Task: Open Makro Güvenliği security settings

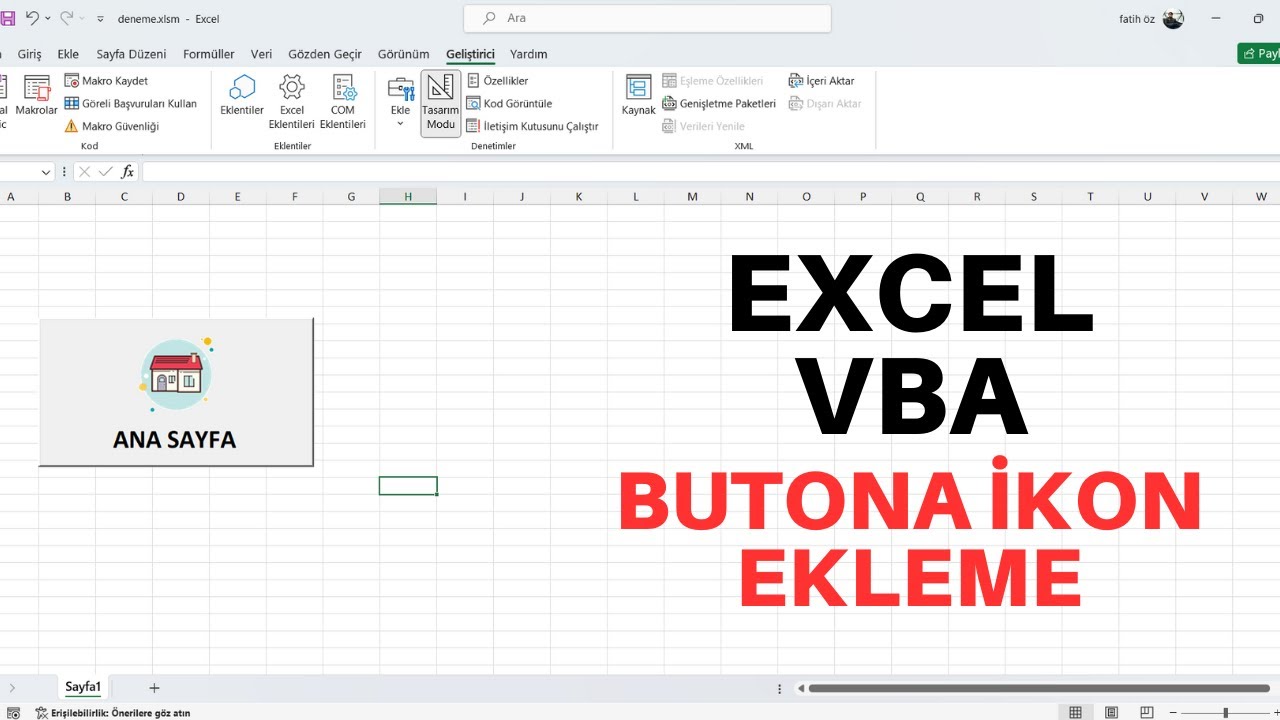Action: click(112, 126)
